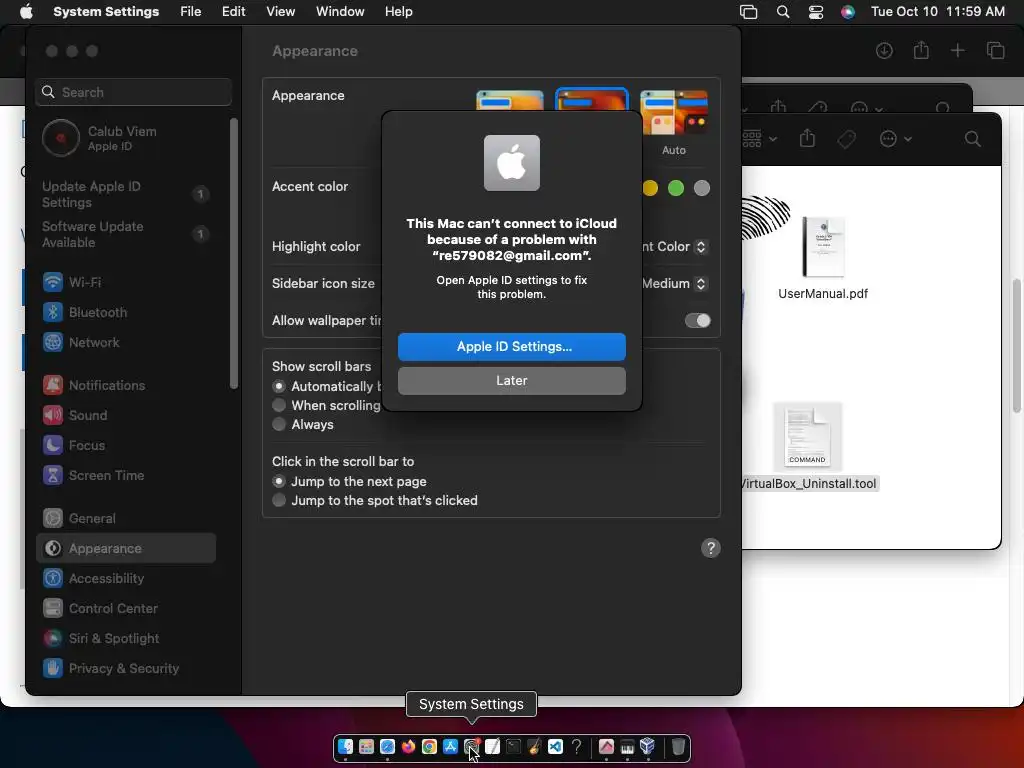The width and height of the screenshot is (1024, 768).
Task: Click Safari share icon in background toolbar
Action: click(921, 50)
